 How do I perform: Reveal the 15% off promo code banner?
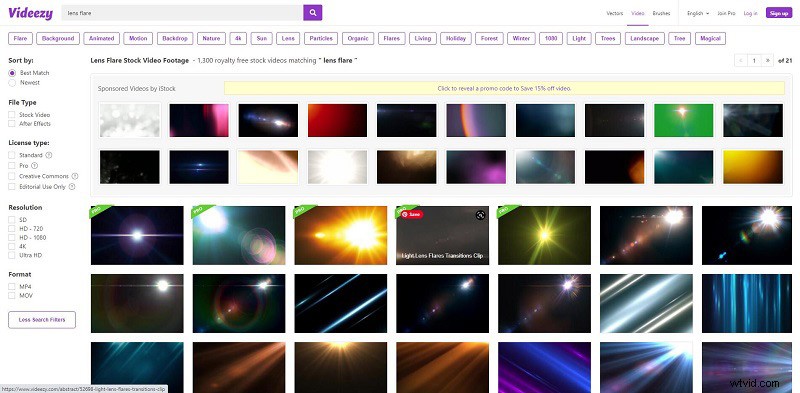pyautogui.click(x=504, y=88)
